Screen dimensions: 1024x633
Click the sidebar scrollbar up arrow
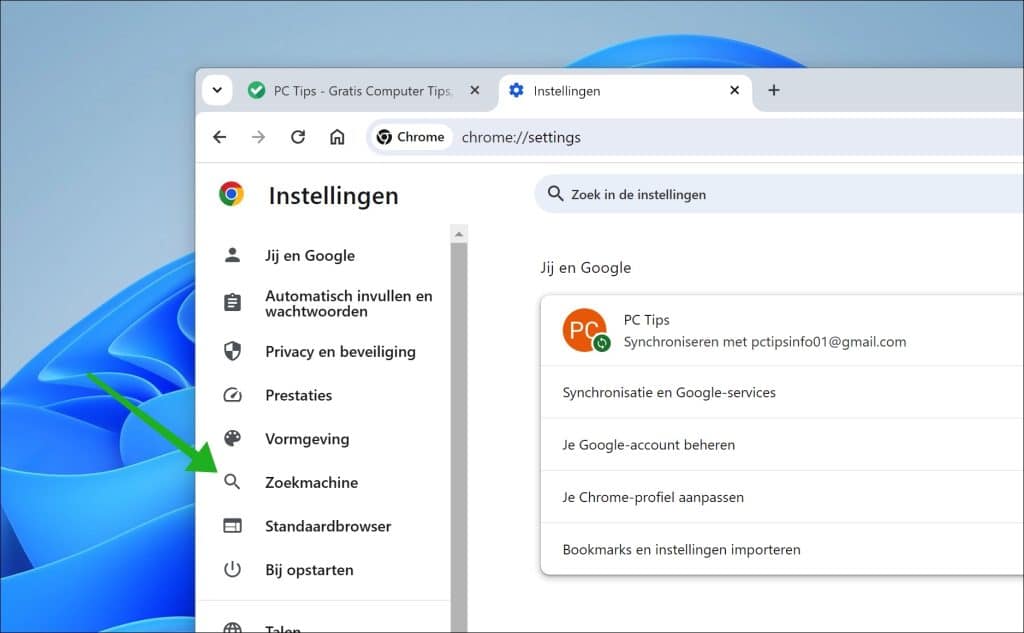[x=459, y=234]
